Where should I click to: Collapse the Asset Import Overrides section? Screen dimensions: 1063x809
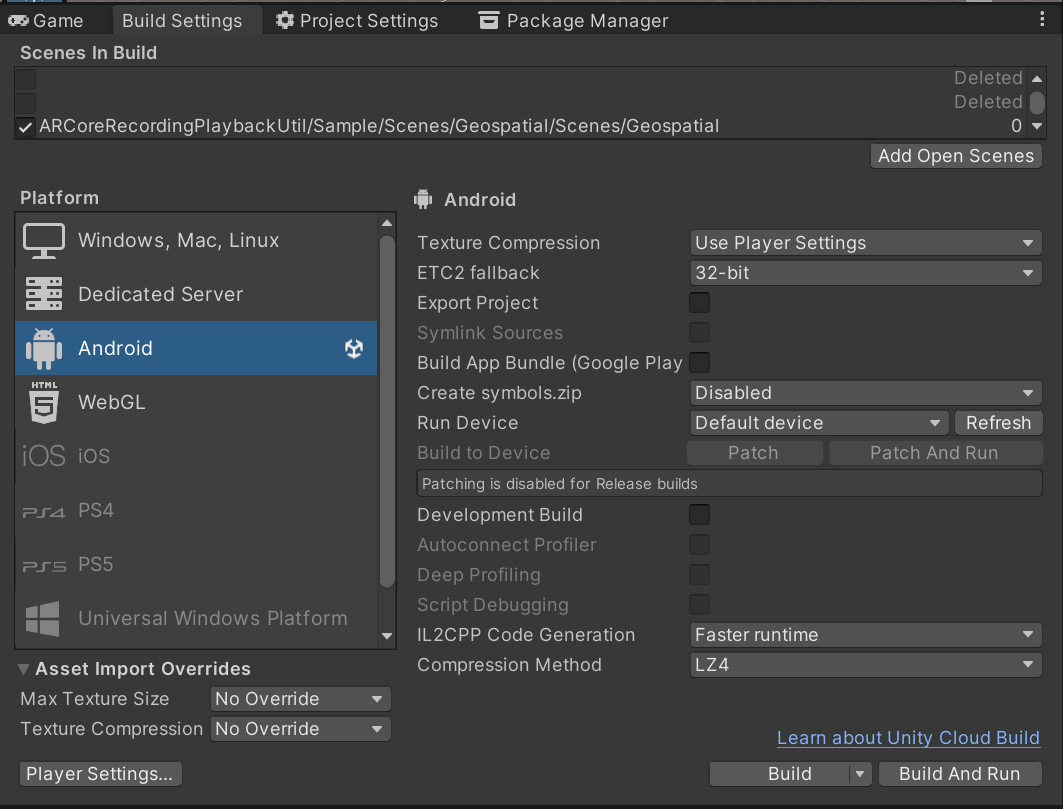(23, 669)
